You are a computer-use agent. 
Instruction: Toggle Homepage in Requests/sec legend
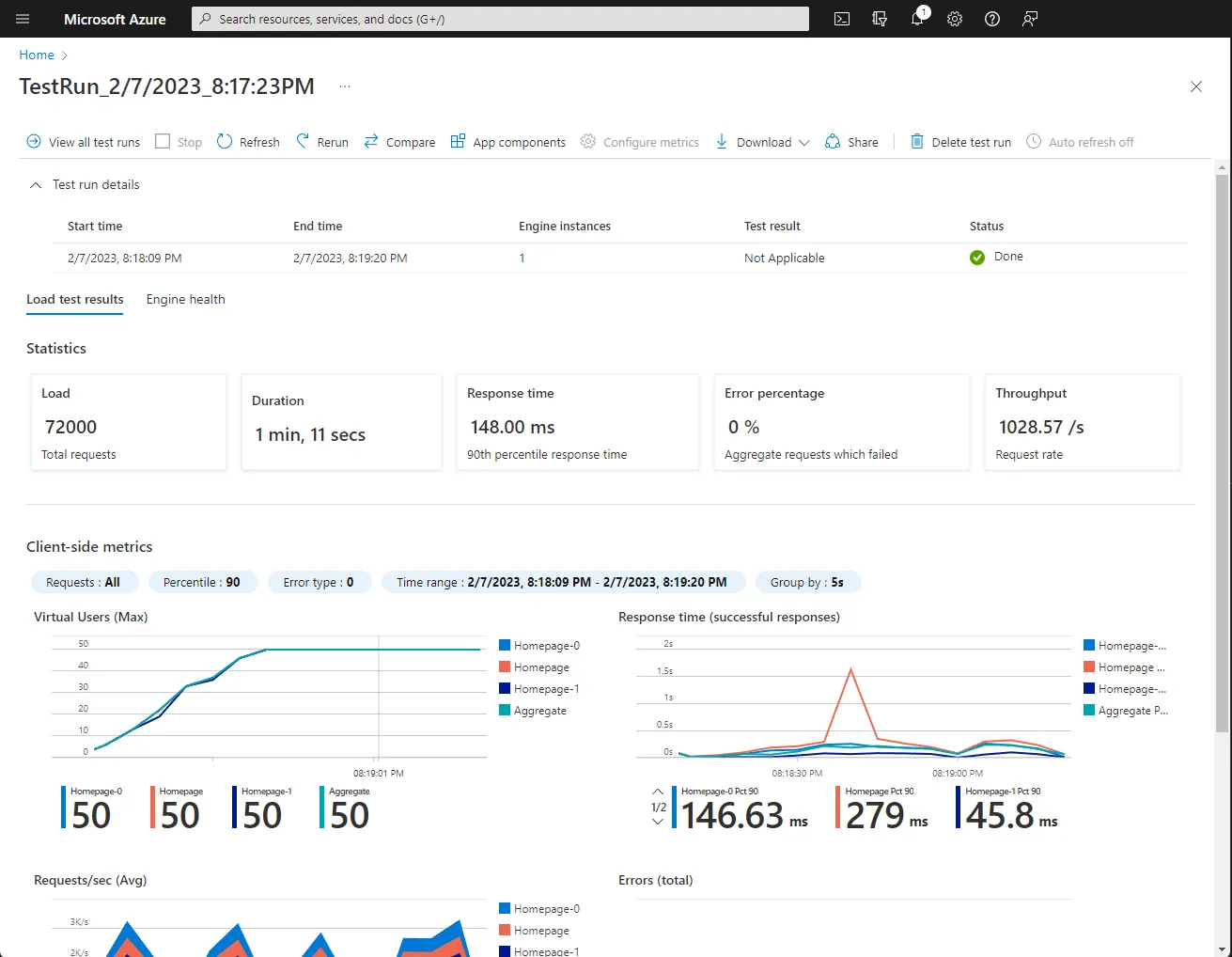coord(535,931)
